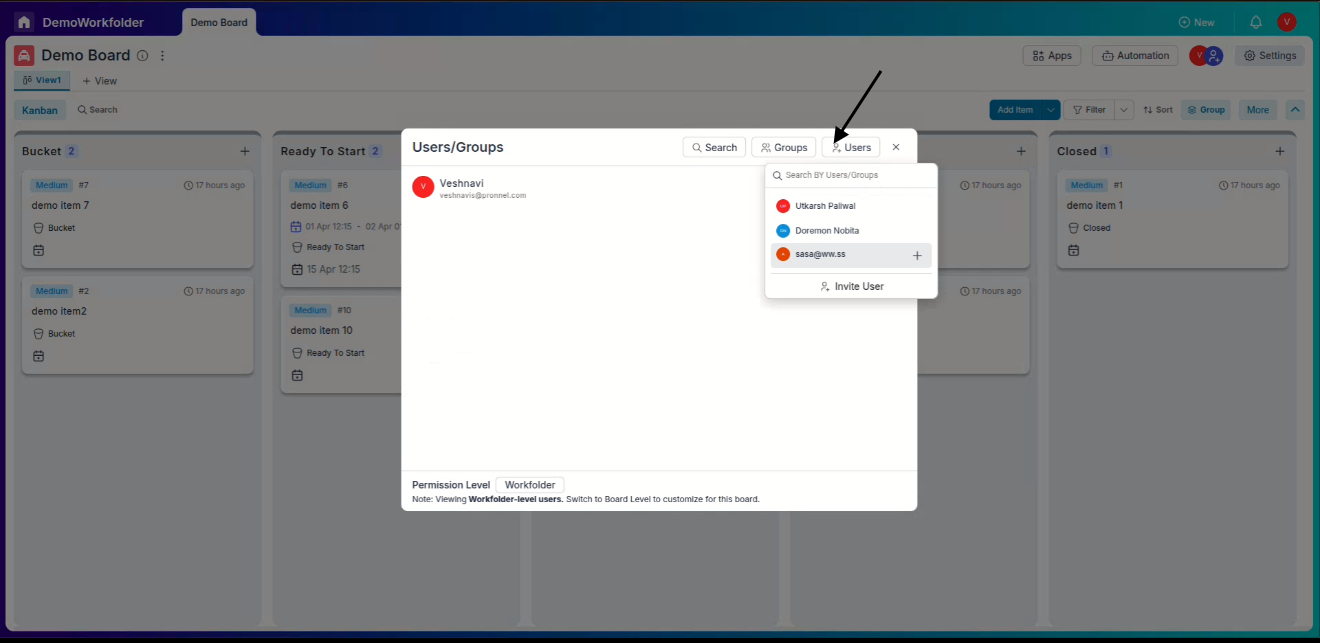The image size is (1320, 643).
Task: Select sasa@ww.ss from the user list
Action: coord(851,255)
